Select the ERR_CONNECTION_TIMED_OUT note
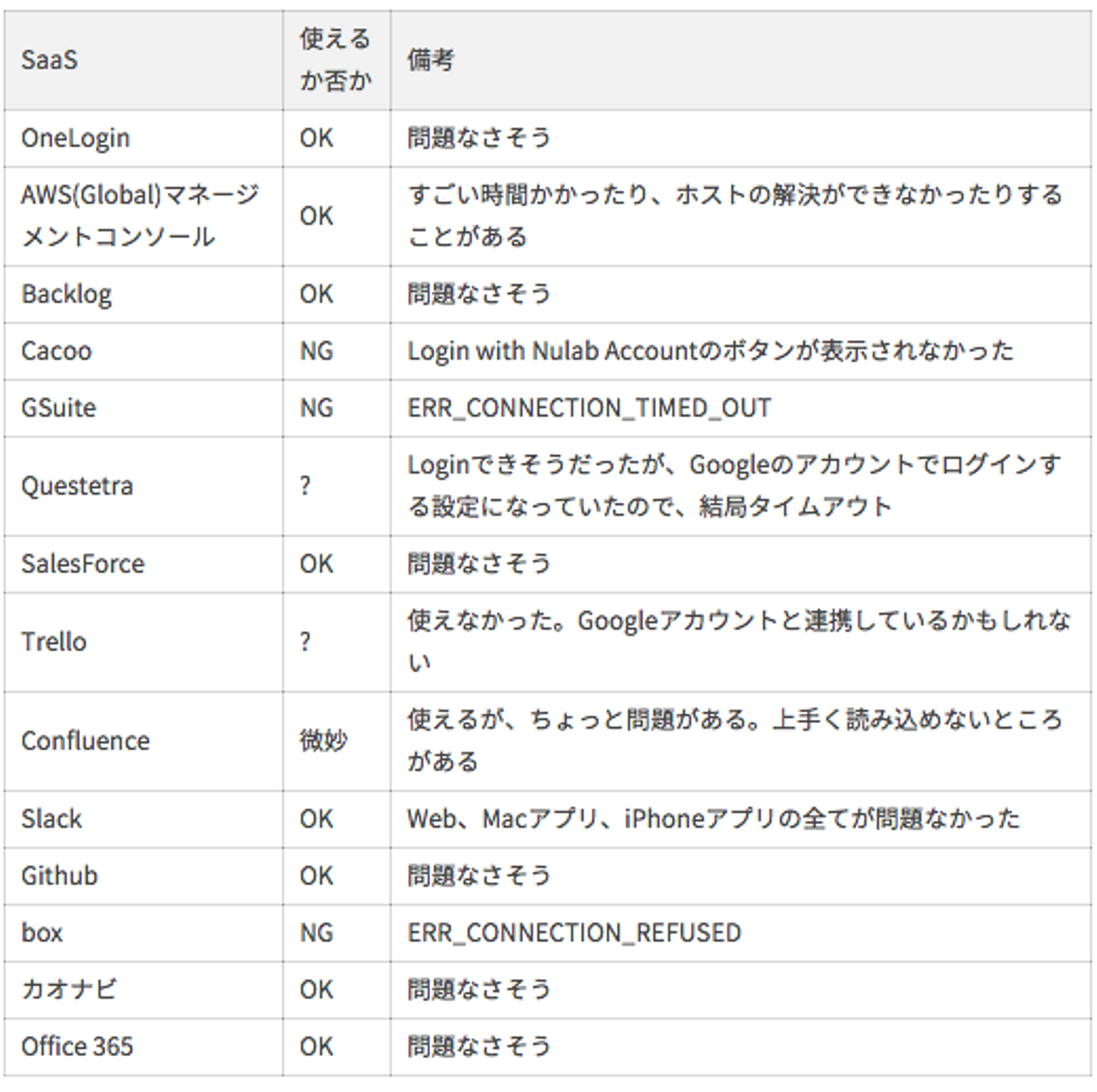The width and height of the screenshot is (1097, 1092). pyautogui.click(x=589, y=408)
